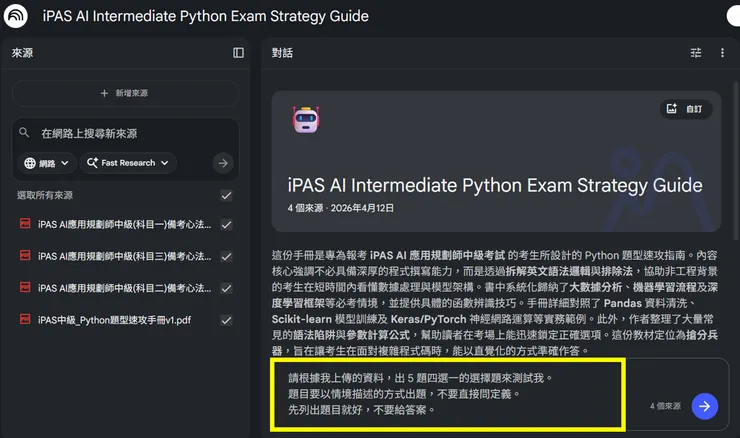
Task: Send the chat message arrow
Action: [705, 406]
